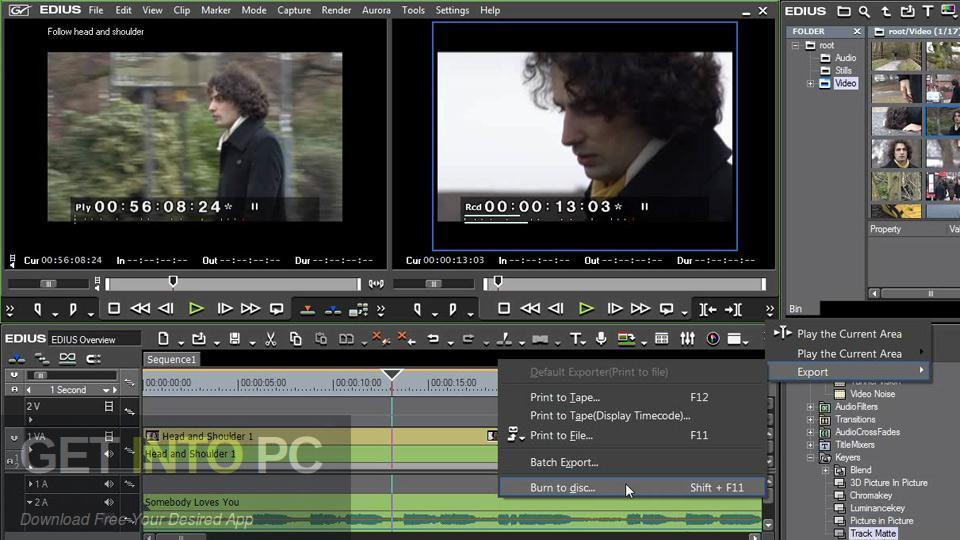Viewport: 960px width, 540px height.
Task: Click the folder icon in bin header
Action: [x=844, y=11]
